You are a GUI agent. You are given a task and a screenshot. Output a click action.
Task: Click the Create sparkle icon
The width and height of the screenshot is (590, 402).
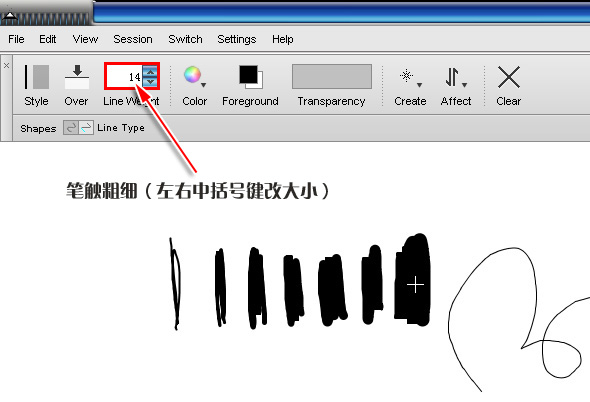pos(406,76)
